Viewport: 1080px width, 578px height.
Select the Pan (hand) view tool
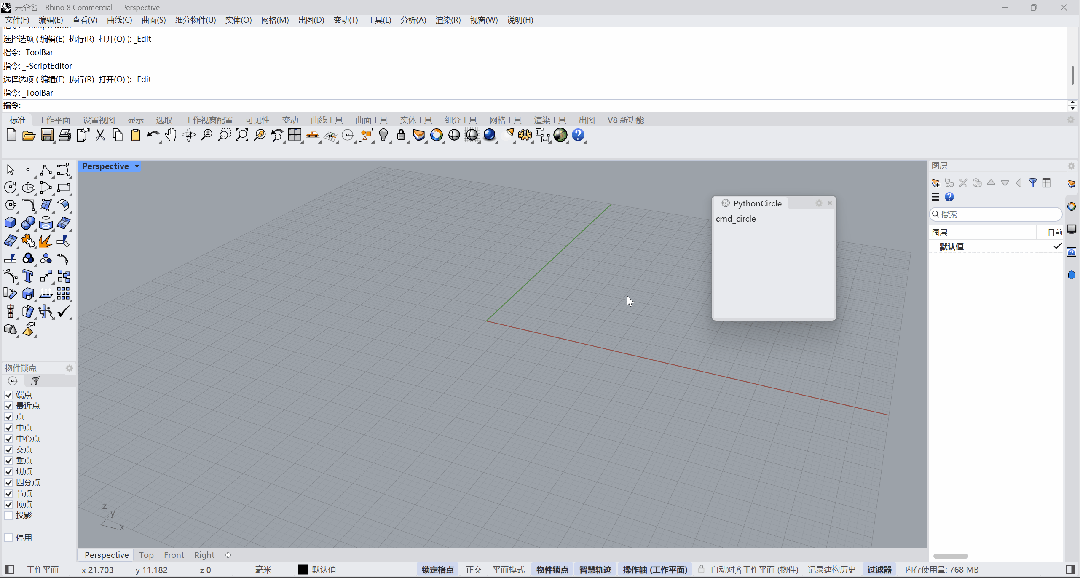coord(171,135)
